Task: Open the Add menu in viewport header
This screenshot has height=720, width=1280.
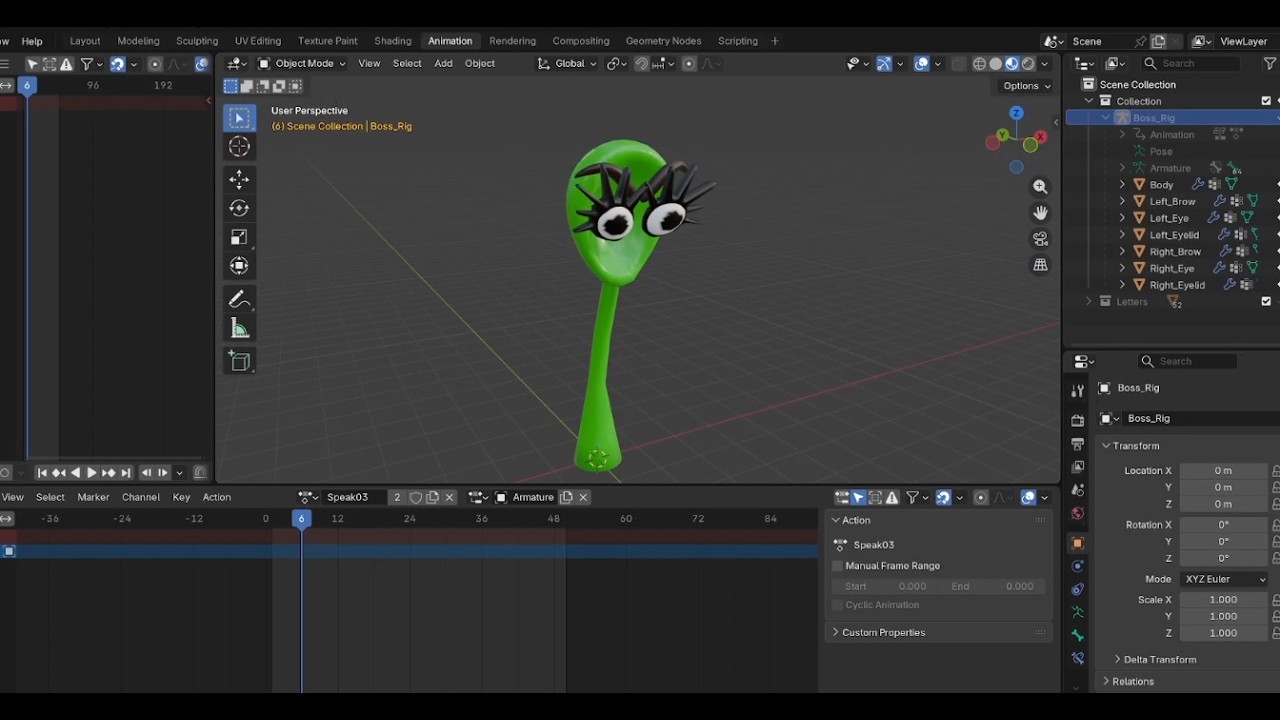Action: coord(443,63)
